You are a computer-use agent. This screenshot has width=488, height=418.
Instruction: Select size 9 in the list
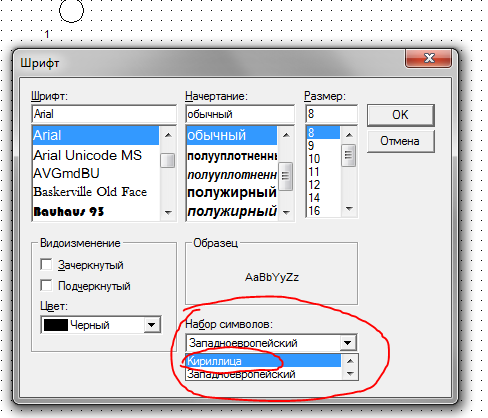(323, 145)
